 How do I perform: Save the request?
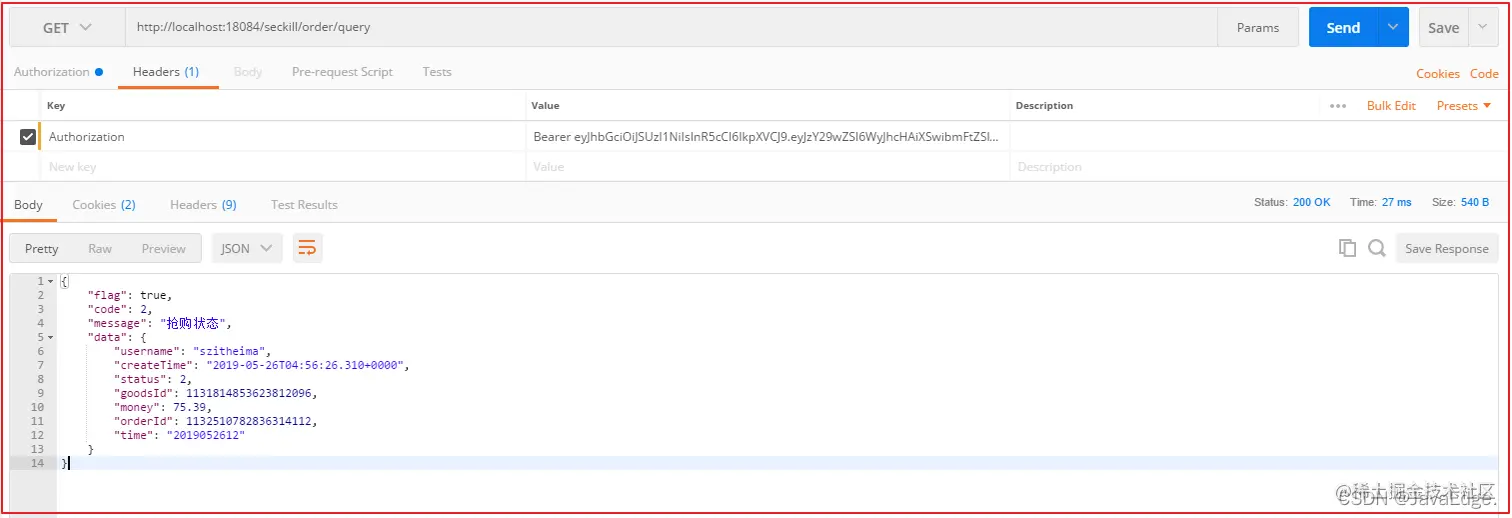click(x=1443, y=28)
